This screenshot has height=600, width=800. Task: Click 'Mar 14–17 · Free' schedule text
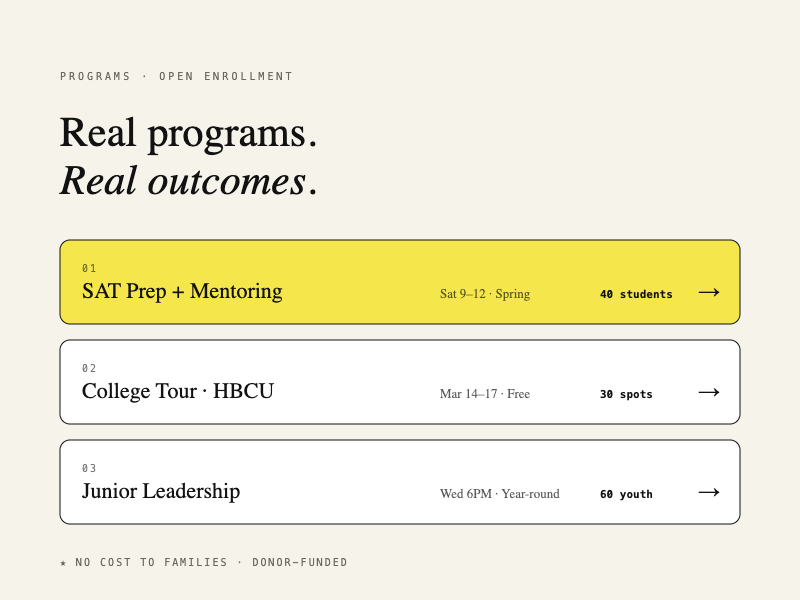point(485,394)
